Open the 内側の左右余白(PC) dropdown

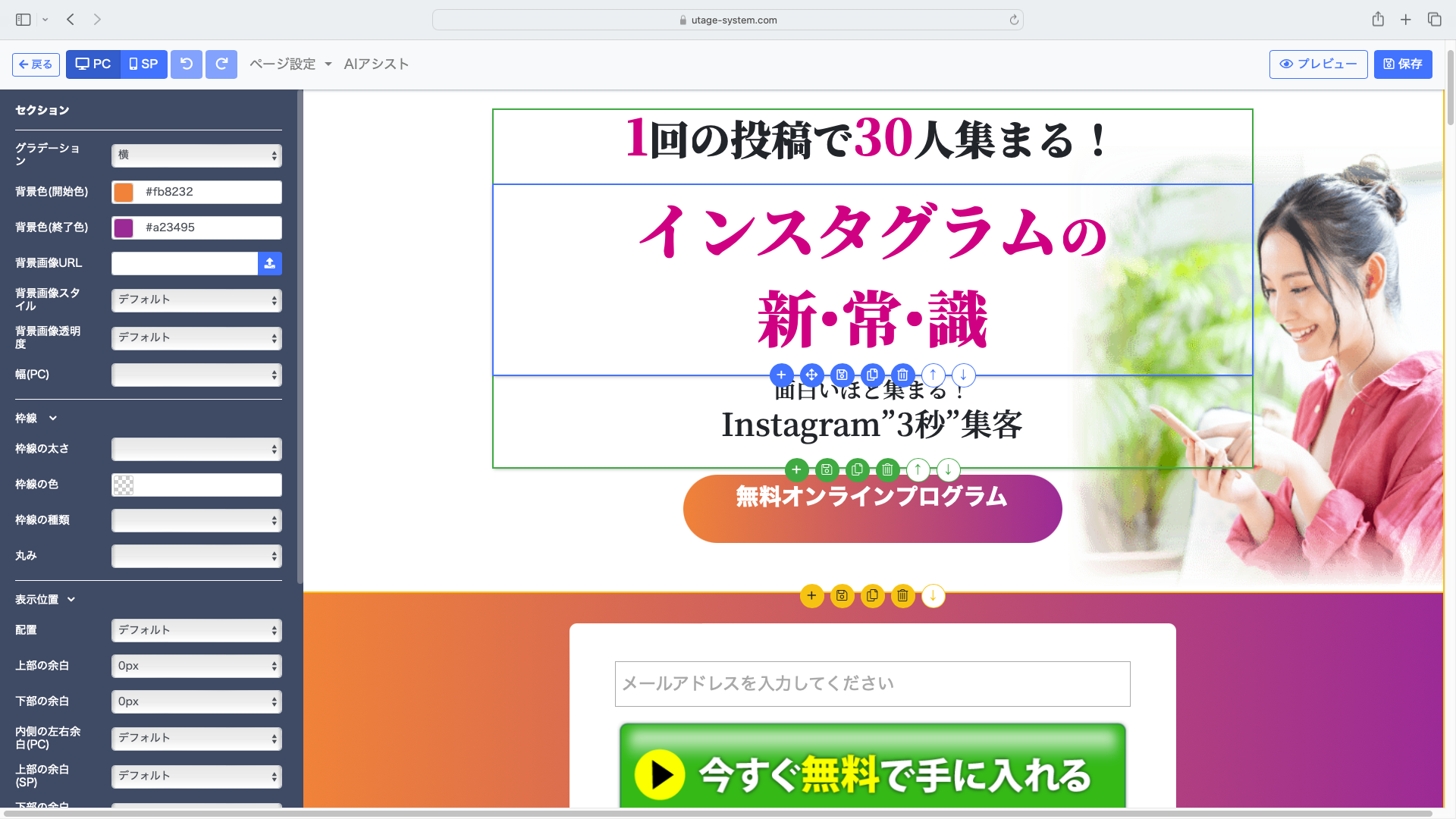pos(196,739)
